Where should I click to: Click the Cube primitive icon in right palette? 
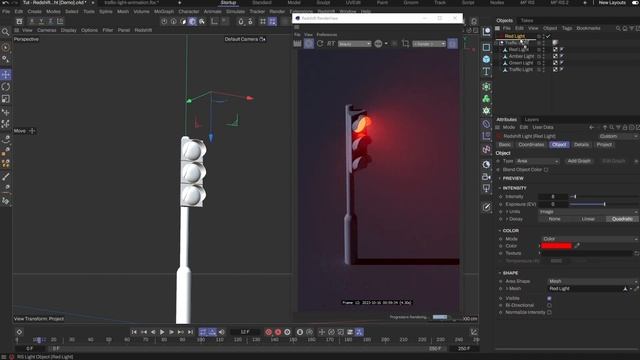(486, 47)
